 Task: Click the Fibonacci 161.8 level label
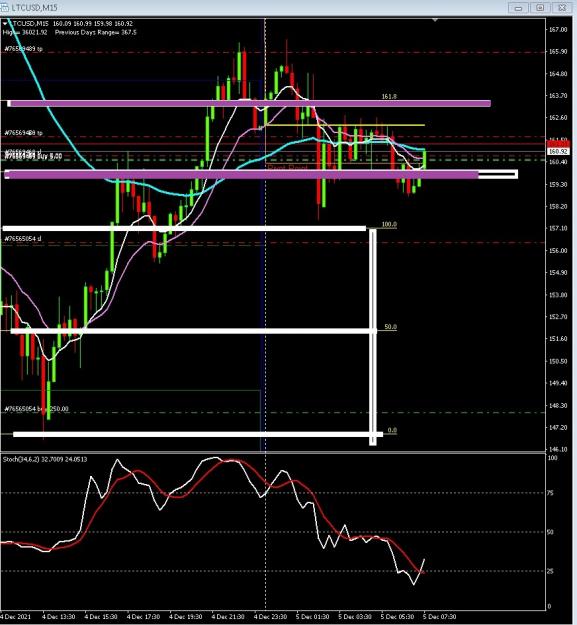(389, 96)
